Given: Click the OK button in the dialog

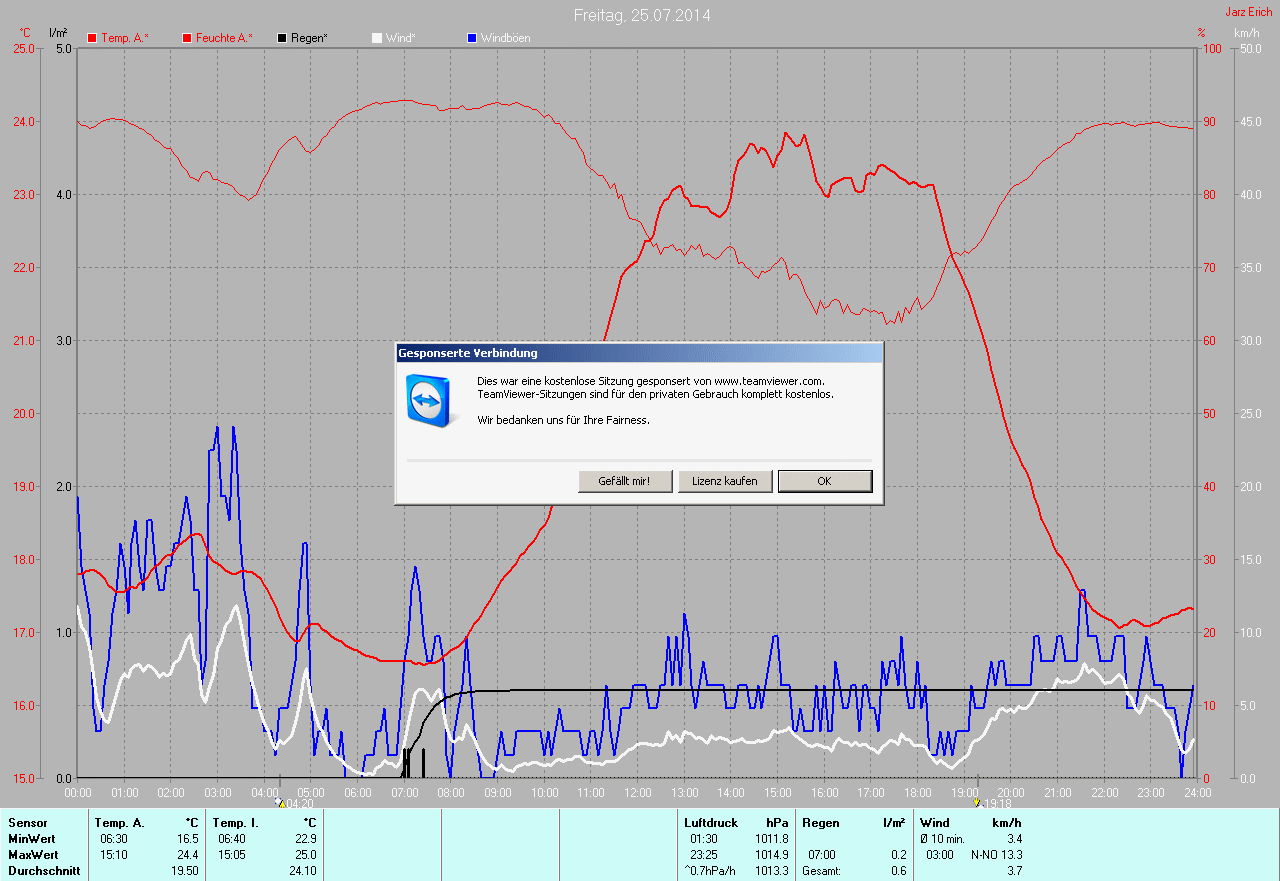Looking at the screenshot, I should pos(825,481).
